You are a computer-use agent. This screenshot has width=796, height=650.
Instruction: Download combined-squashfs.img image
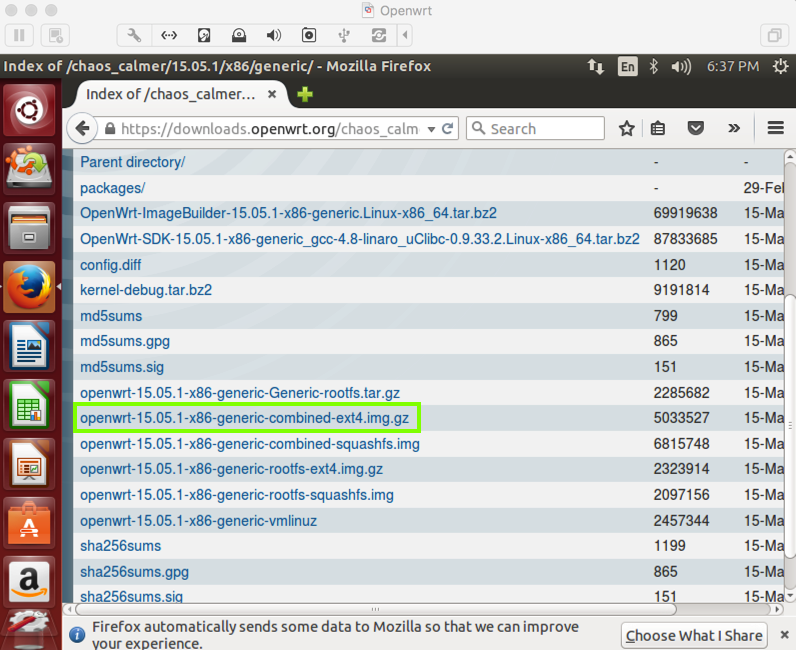(x=250, y=444)
